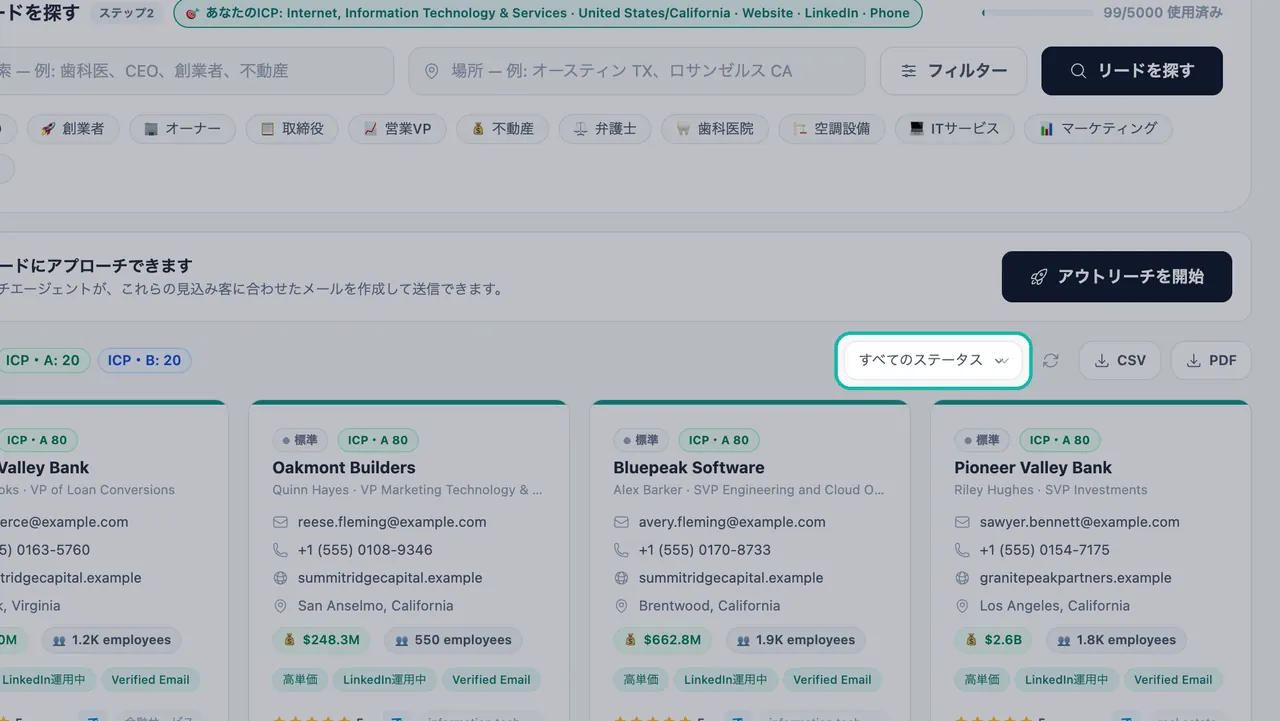Click the map pin beside Los Angeles, California
This screenshot has width=1280, height=721.
click(x=963, y=606)
